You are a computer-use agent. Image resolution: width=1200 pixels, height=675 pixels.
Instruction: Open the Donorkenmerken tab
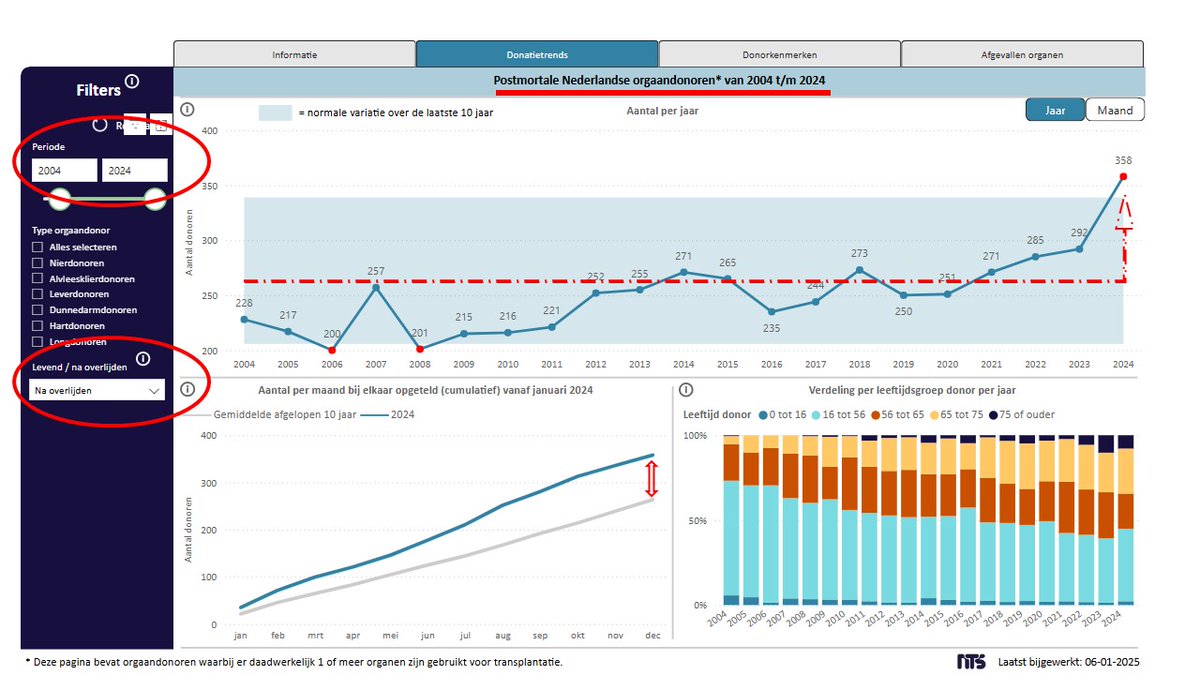click(779, 54)
